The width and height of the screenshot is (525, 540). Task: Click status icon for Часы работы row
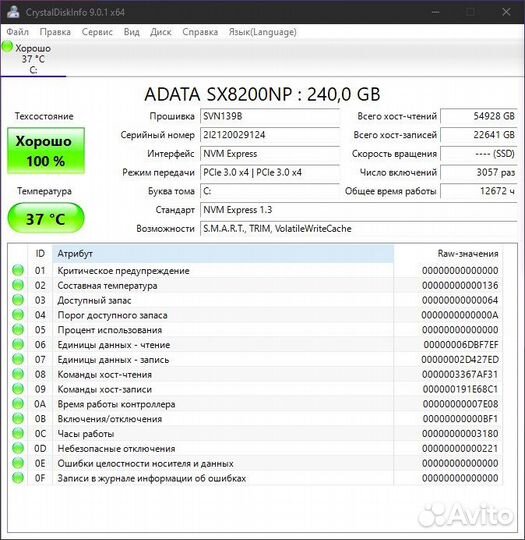(18, 433)
